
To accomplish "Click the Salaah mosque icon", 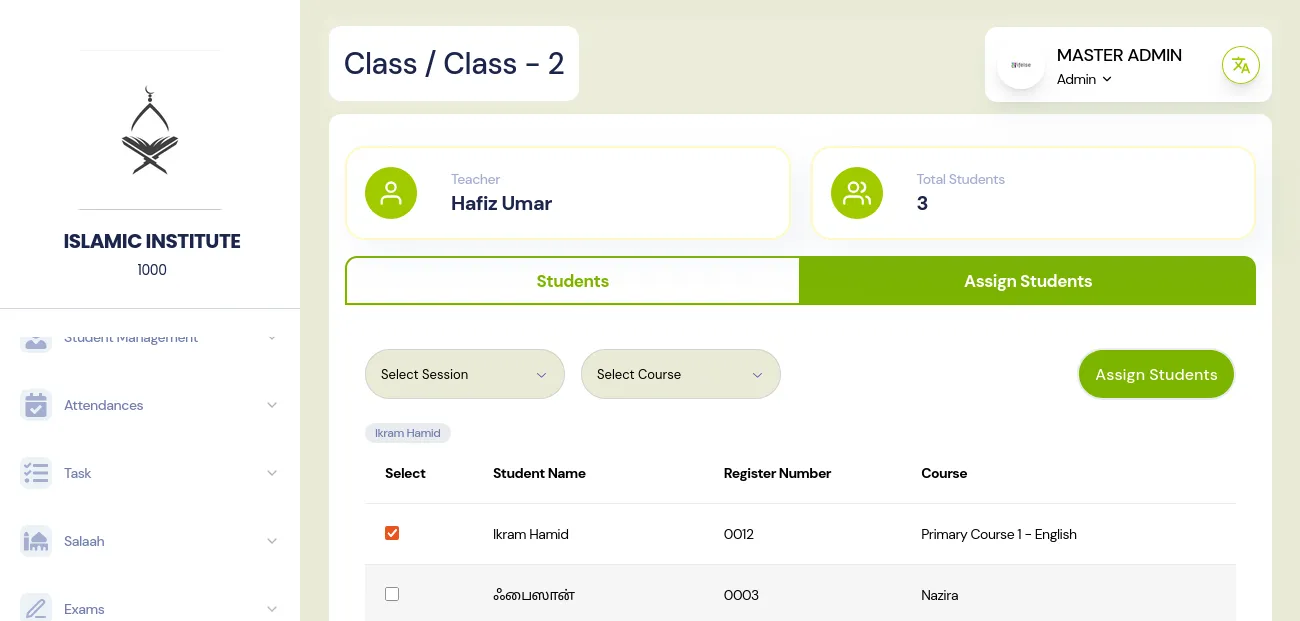I will (36, 541).
